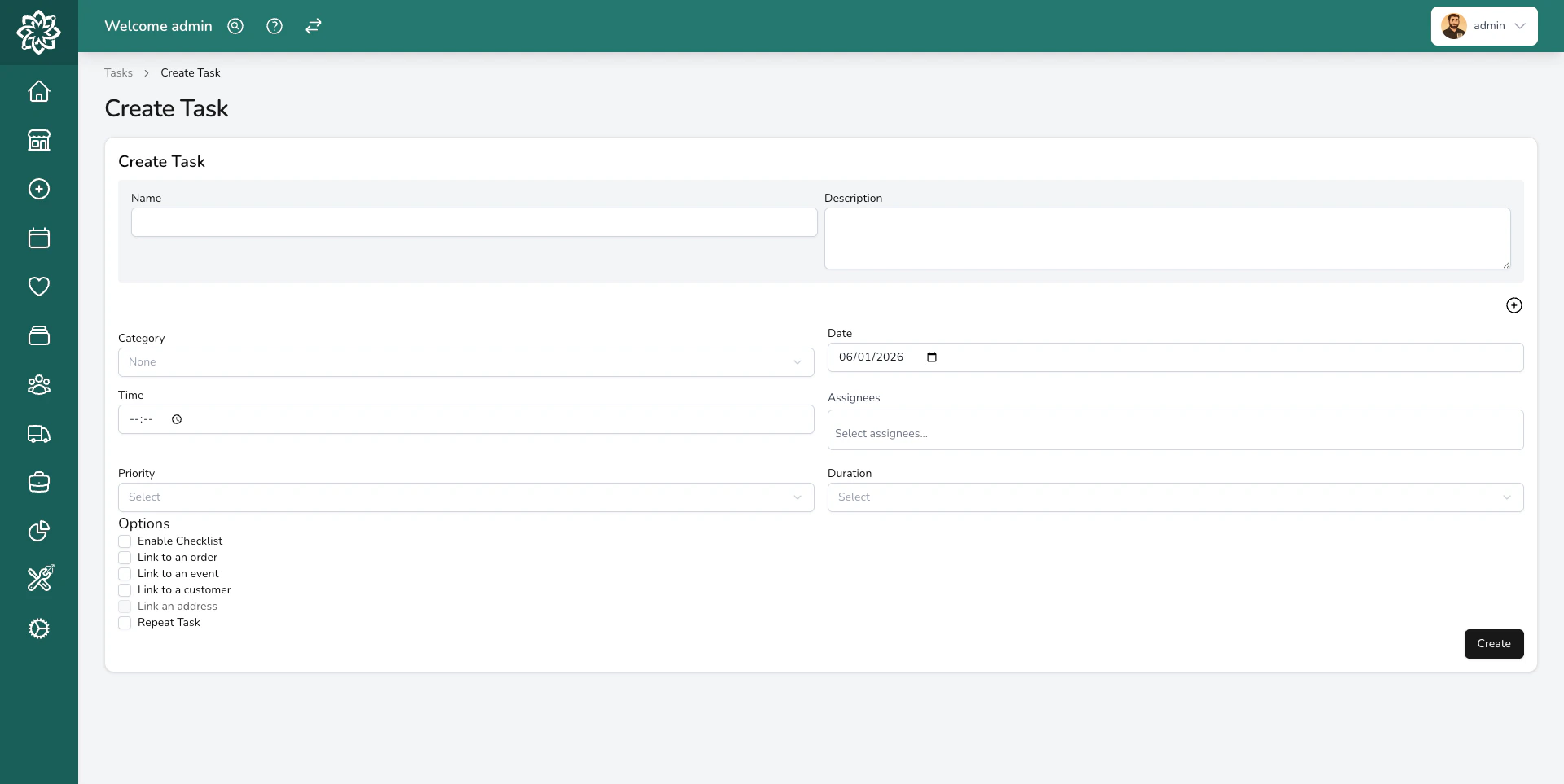Enable the Checklist option
This screenshot has width=1564, height=784.
(x=125, y=541)
